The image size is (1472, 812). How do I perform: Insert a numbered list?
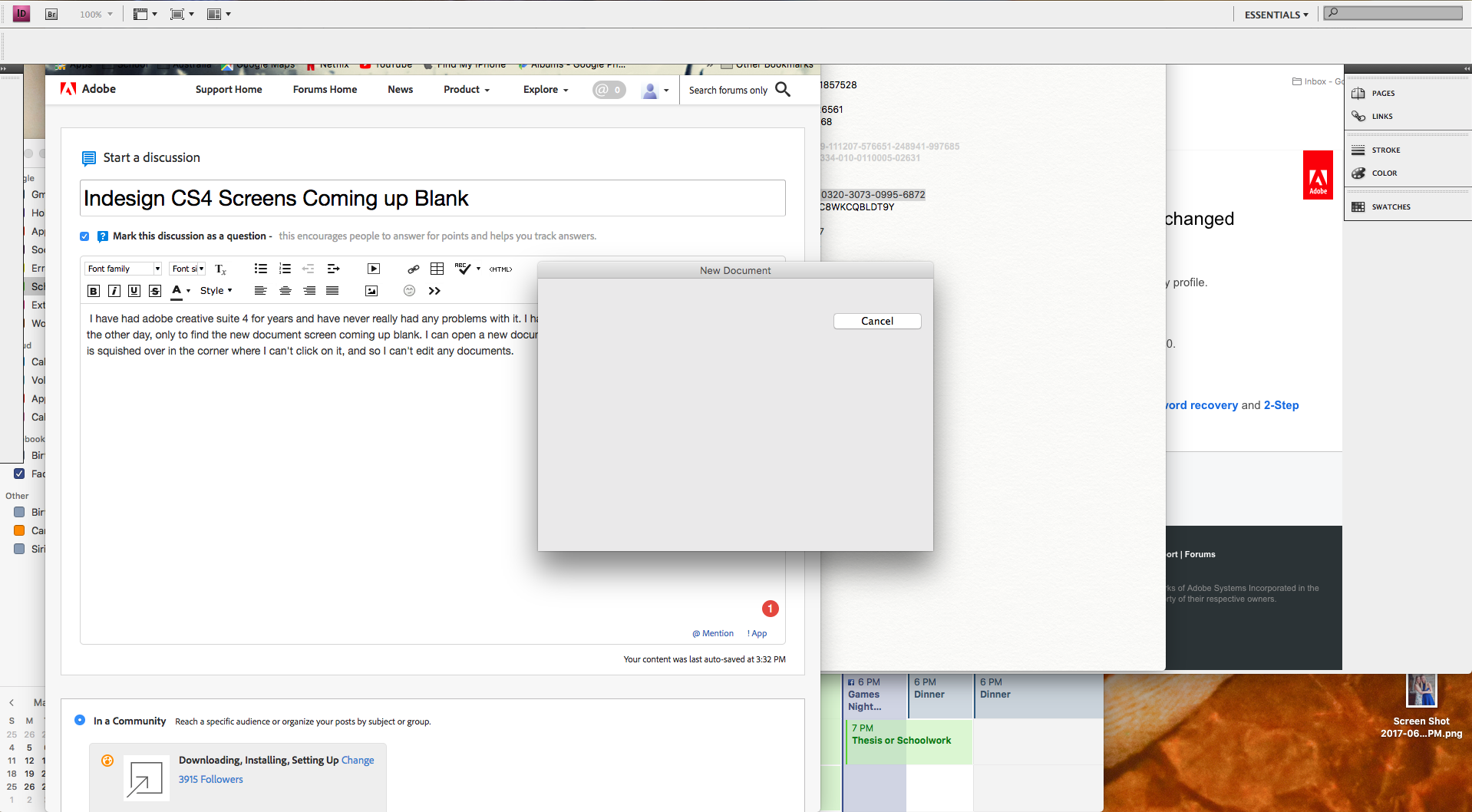point(285,269)
